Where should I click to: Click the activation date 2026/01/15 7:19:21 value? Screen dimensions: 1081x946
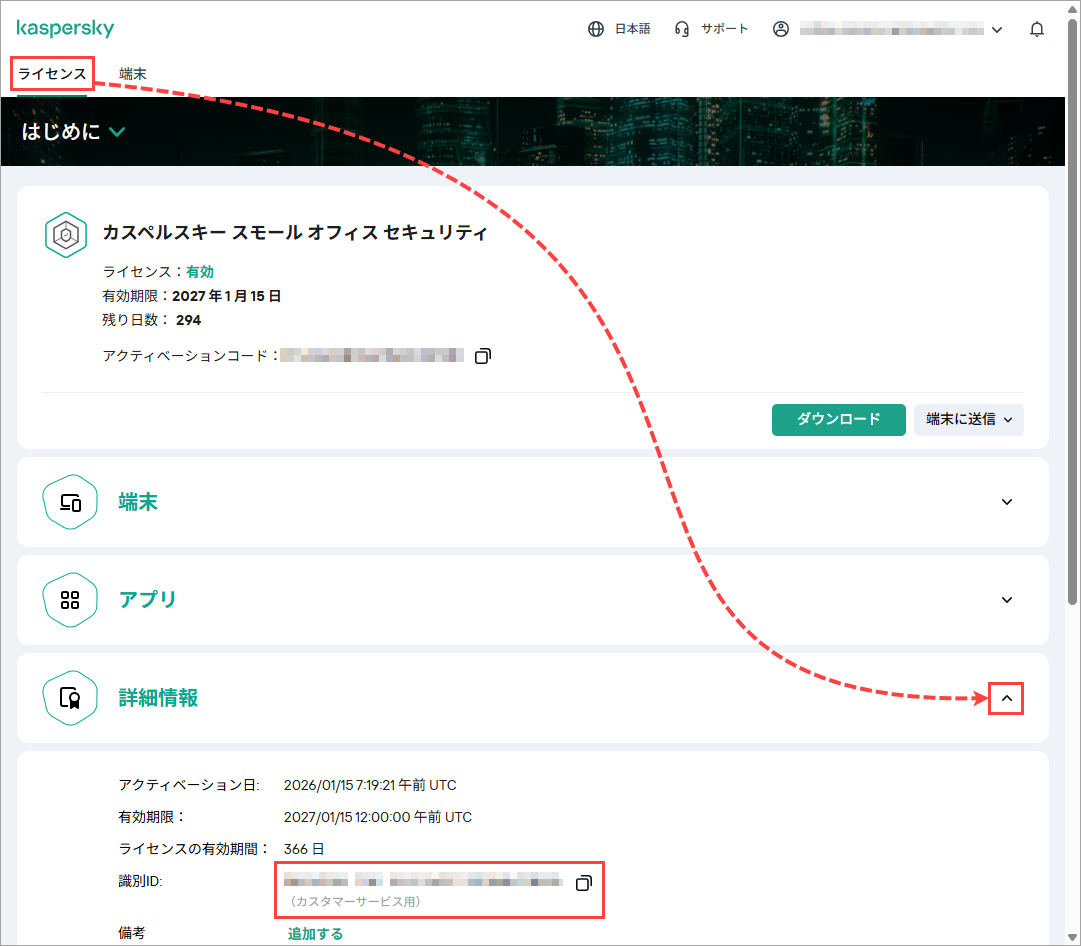tap(370, 785)
